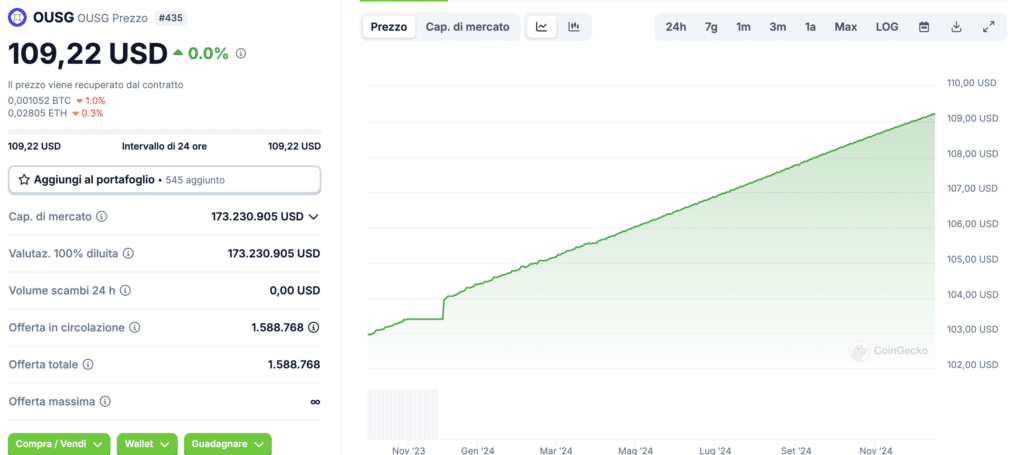Click the star icon to add to portfolio
The image size is (1024, 455).
pos(24,180)
